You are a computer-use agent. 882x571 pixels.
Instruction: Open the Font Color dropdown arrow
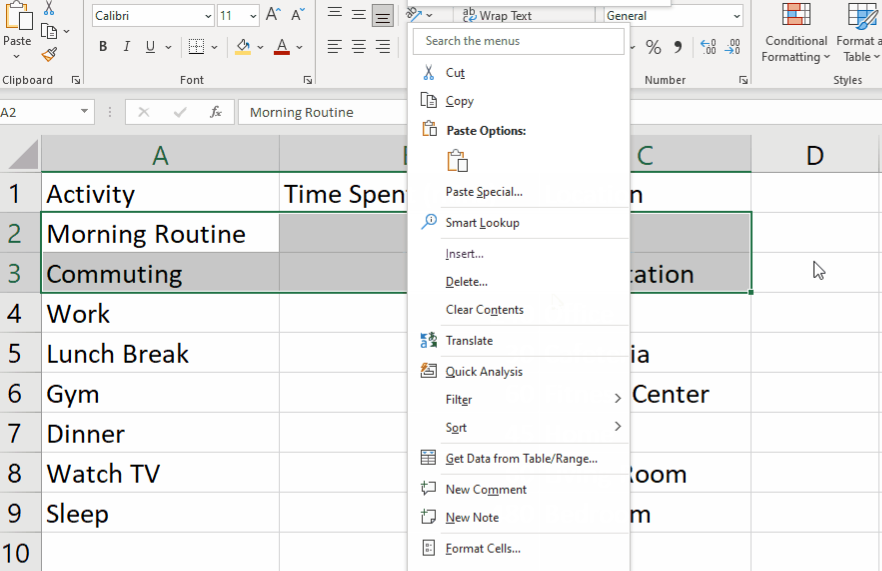coord(299,47)
